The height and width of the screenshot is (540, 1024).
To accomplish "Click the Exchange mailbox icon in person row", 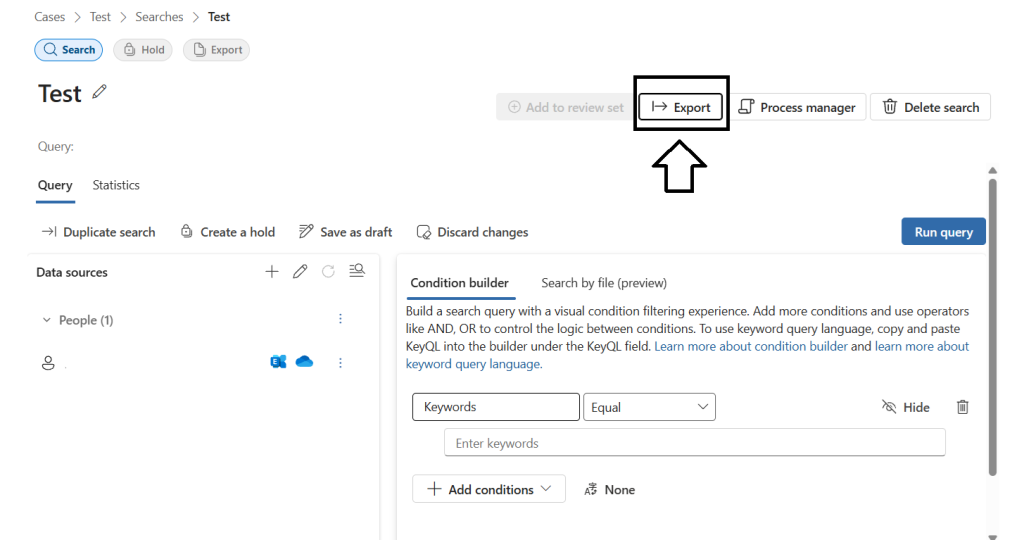I will [278, 362].
